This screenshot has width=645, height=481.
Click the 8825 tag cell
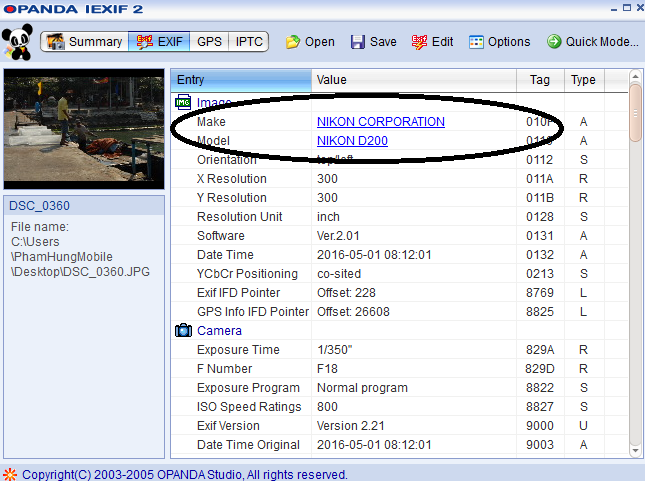[x=540, y=311]
